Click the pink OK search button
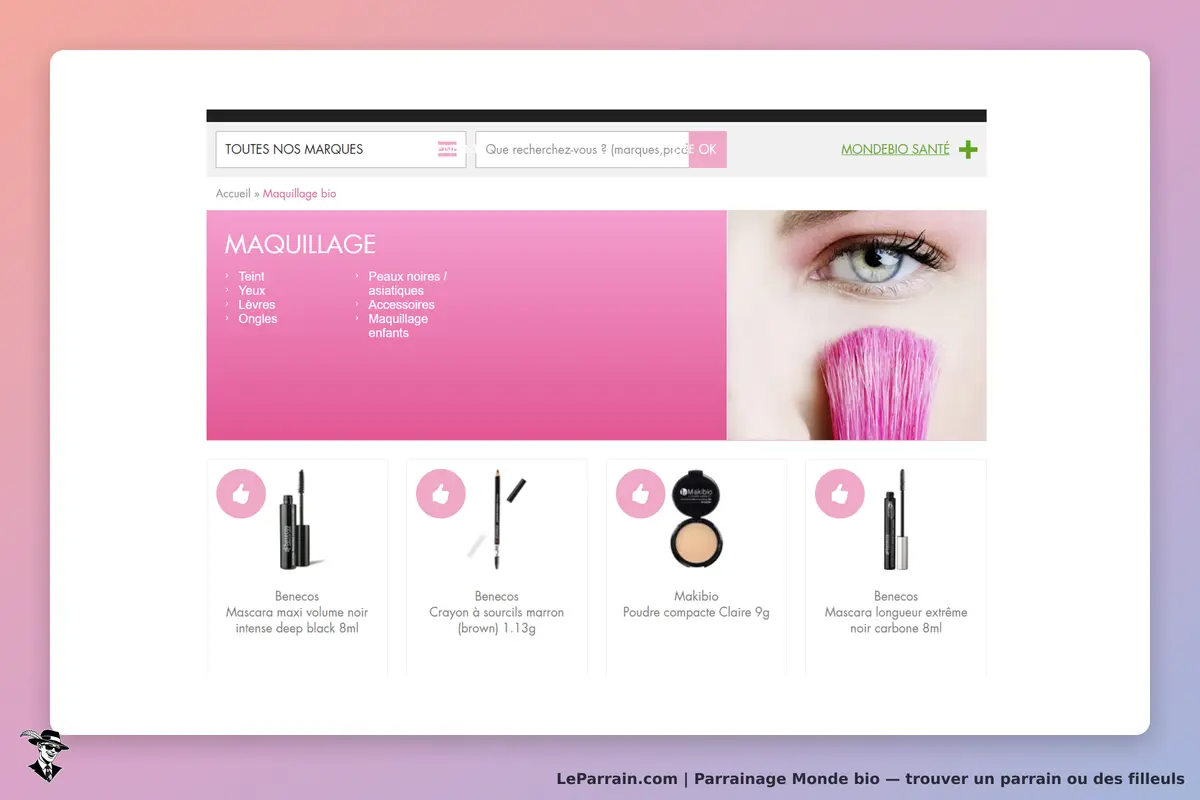This screenshot has height=800, width=1200. pos(707,150)
